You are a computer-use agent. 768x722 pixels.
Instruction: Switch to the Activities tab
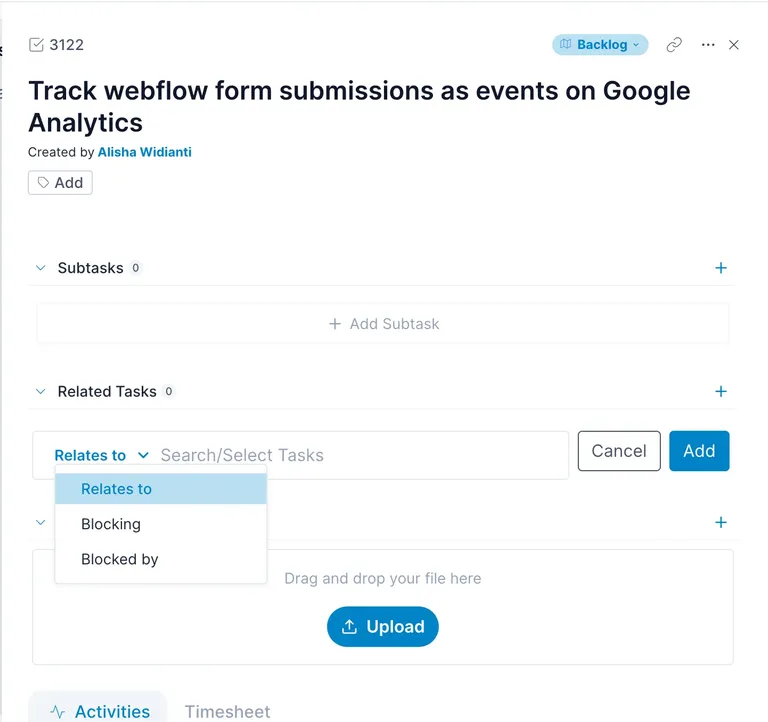[98, 711]
